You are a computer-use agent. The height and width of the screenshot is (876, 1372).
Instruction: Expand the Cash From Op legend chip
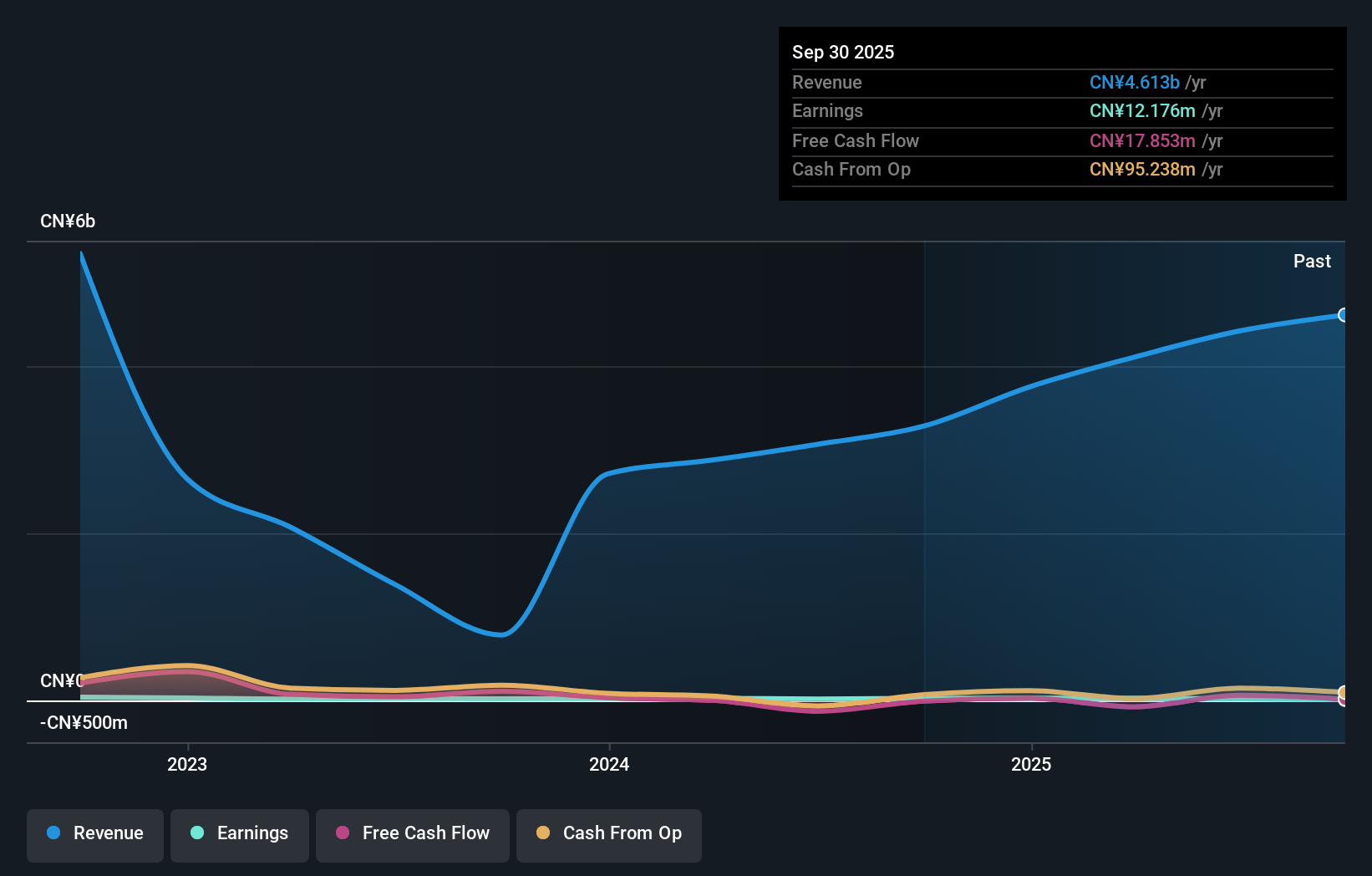(608, 834)
